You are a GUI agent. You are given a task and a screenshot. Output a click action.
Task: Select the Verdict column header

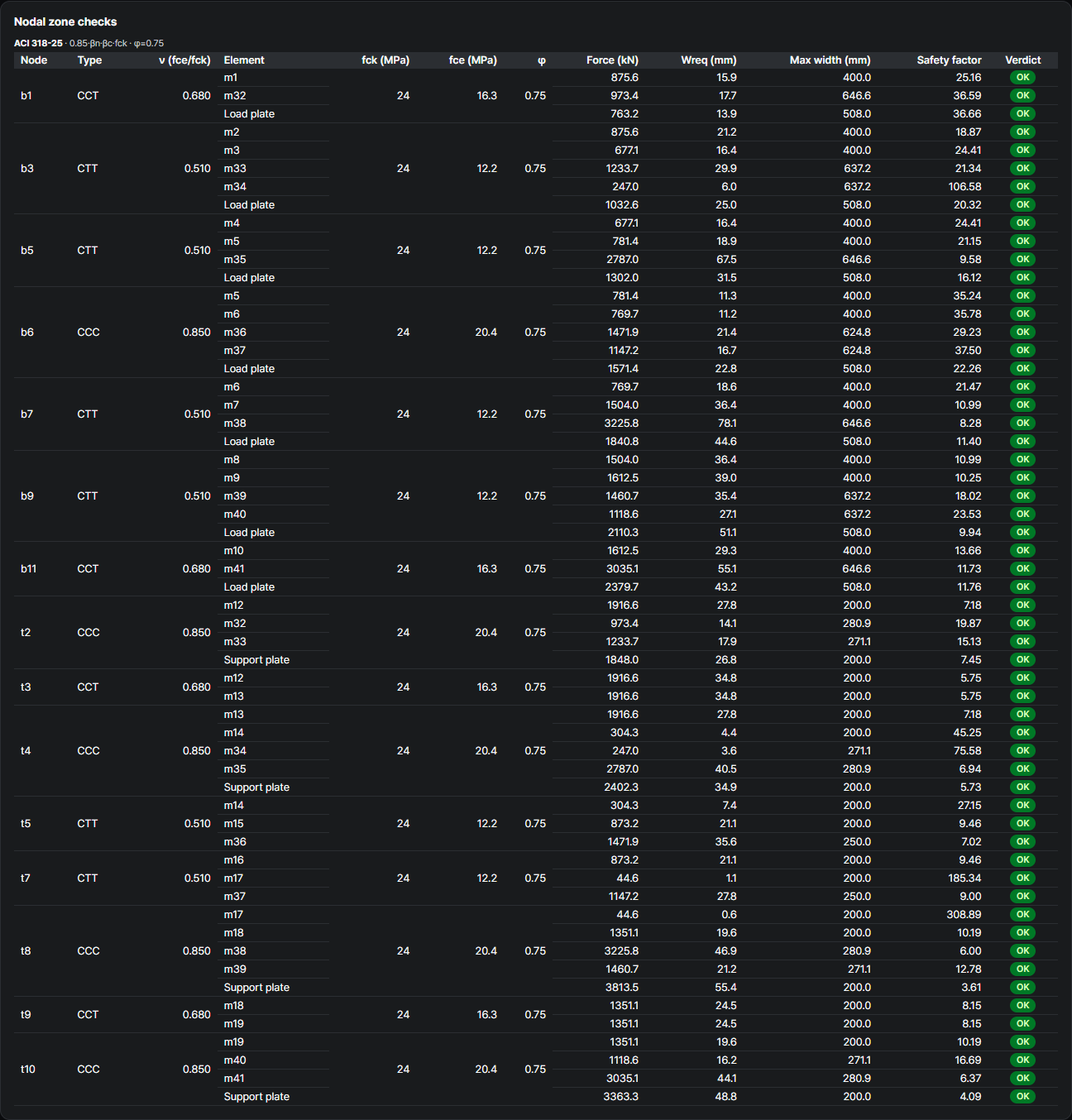[1022, 60]
